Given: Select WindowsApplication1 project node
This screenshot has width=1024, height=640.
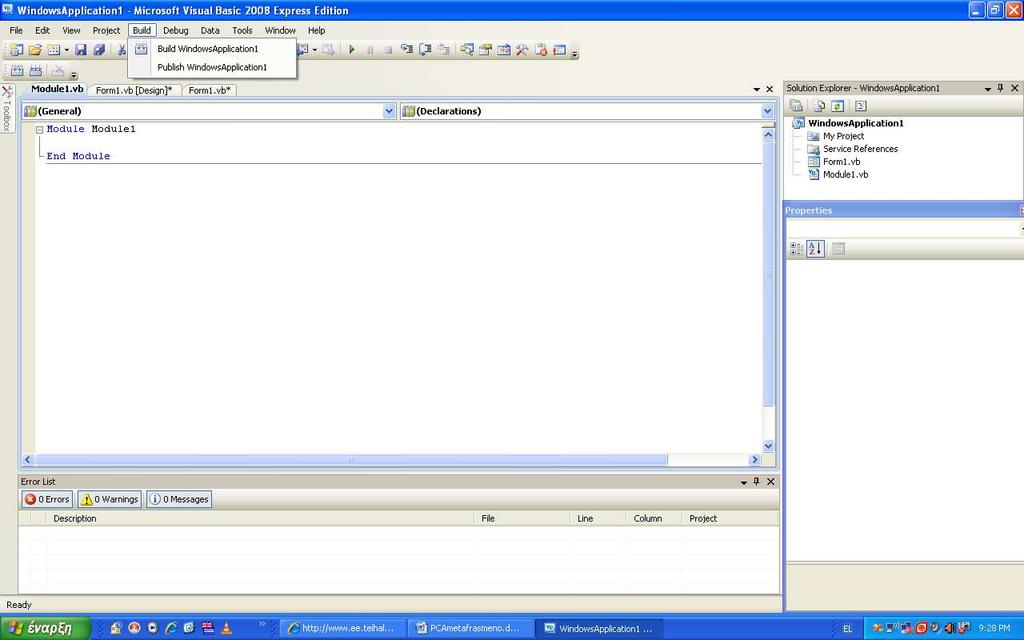Looking at the screenshot, I should pyautogui.click(x=856, y=123).
